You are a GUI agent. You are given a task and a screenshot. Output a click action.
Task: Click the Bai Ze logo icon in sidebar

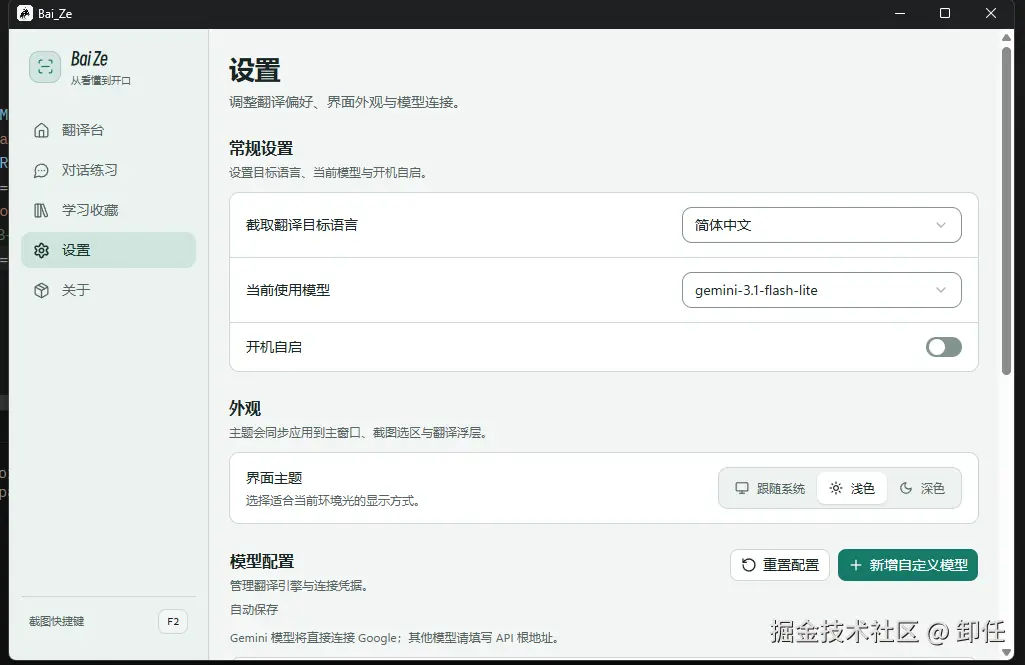point(45,67)
